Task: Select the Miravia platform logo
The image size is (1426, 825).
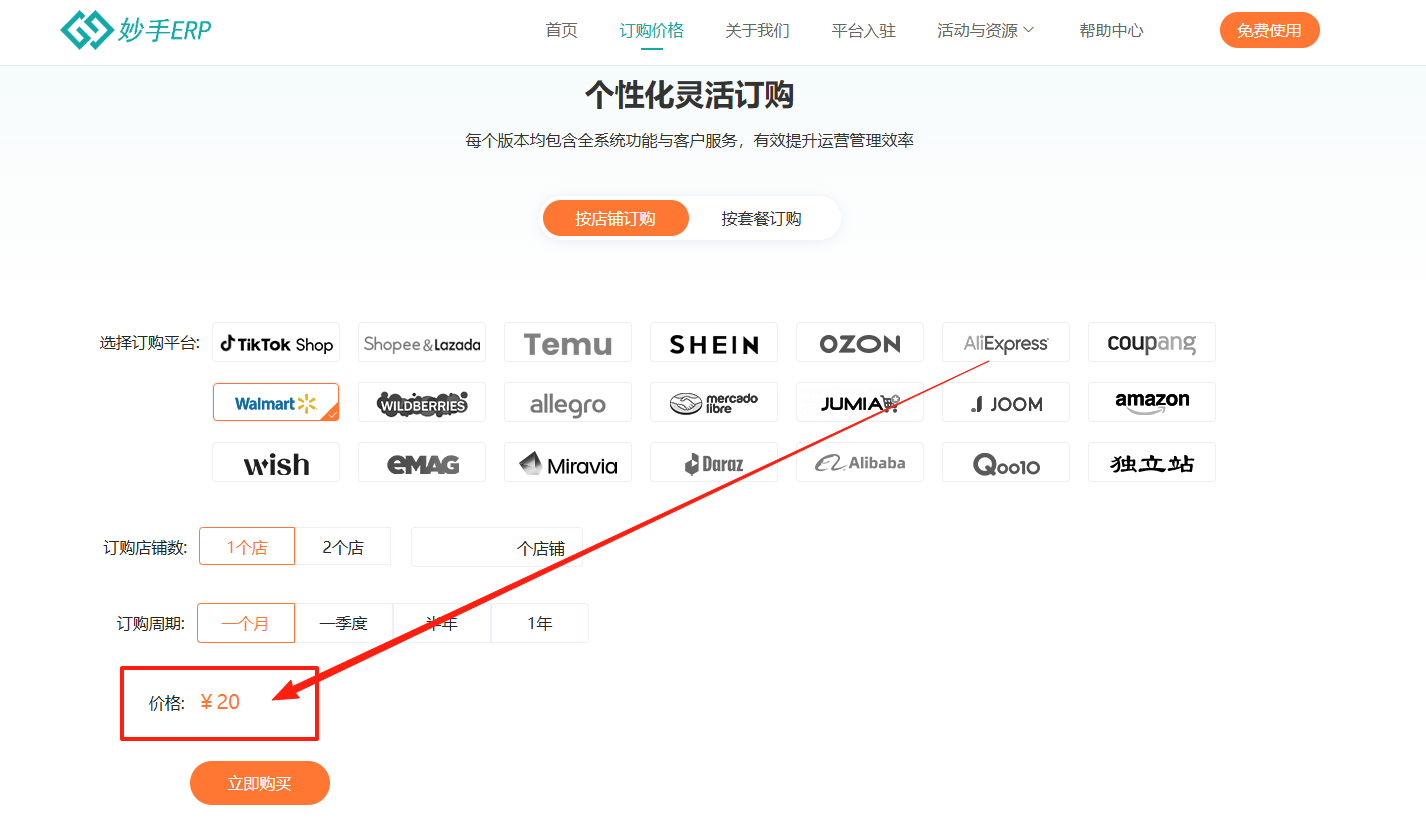Action: point(567,463)
